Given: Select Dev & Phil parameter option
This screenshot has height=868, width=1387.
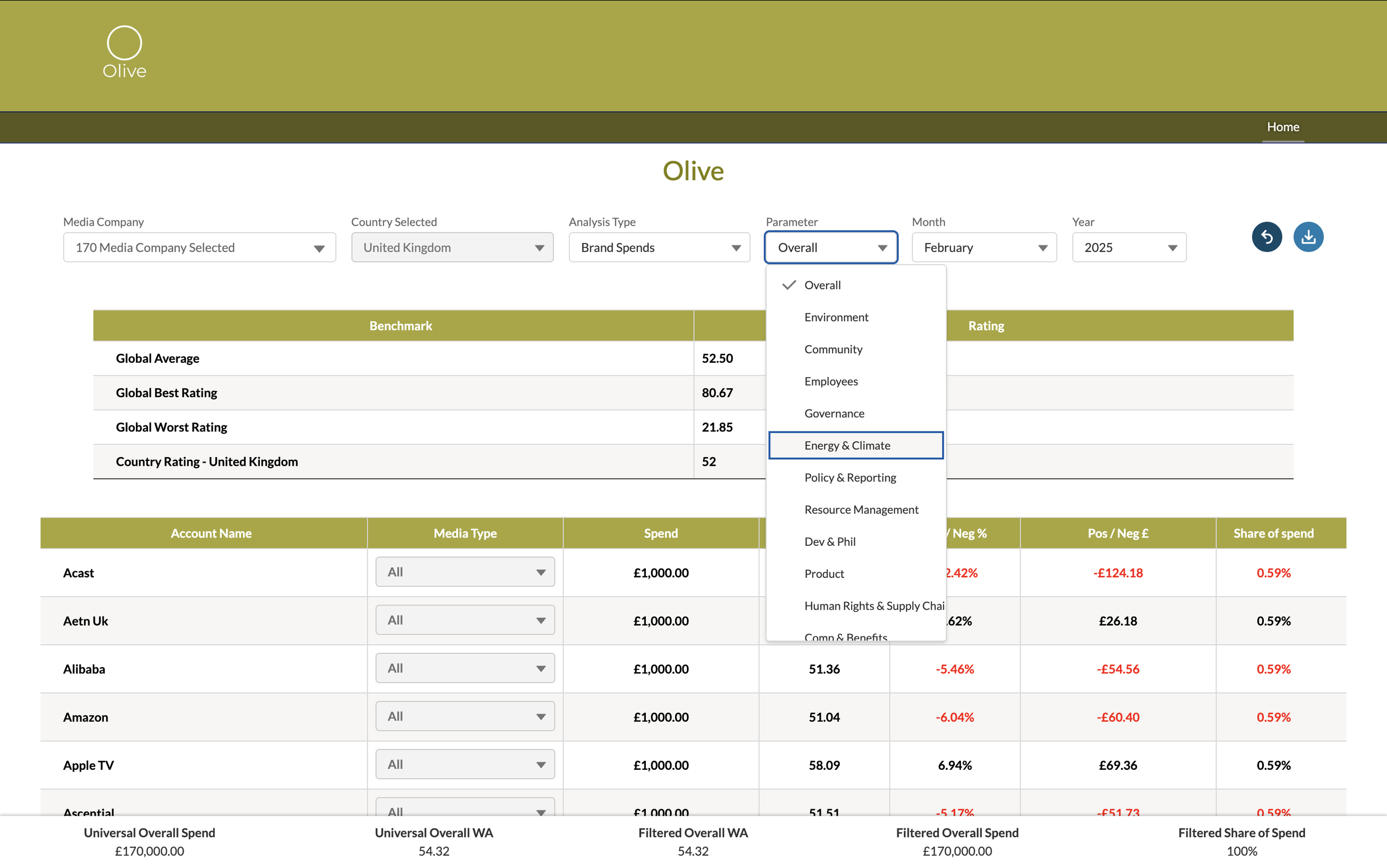Looking at the screenshot, I should pyautogui.click(x=829, y=542).
